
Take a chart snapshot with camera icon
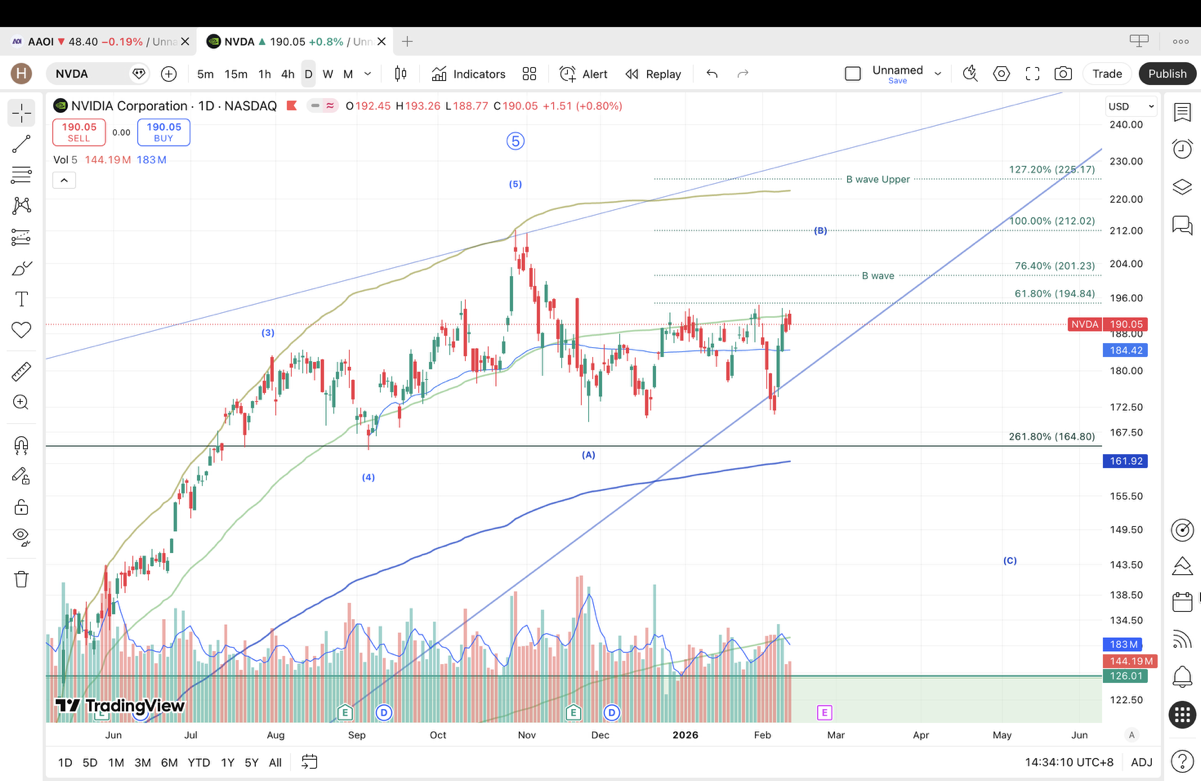point(1063,74)
